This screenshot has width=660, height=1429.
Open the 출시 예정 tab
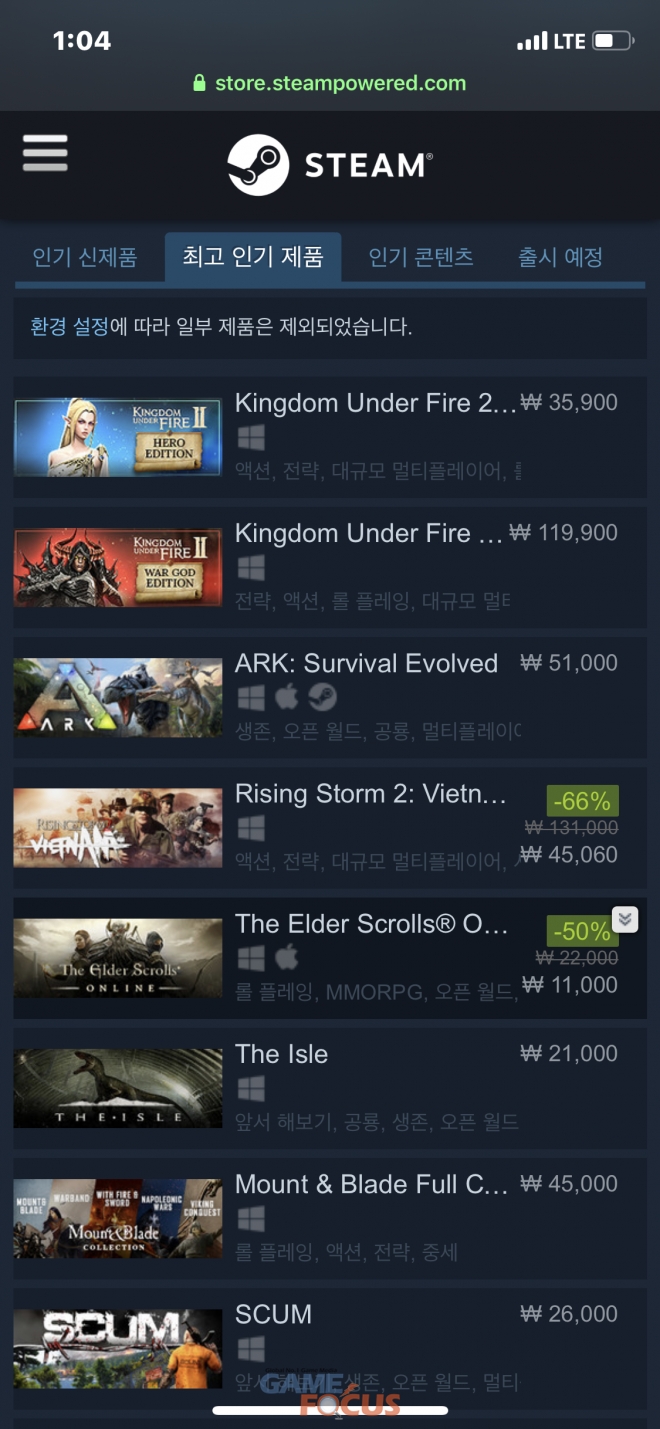(560, 257)
